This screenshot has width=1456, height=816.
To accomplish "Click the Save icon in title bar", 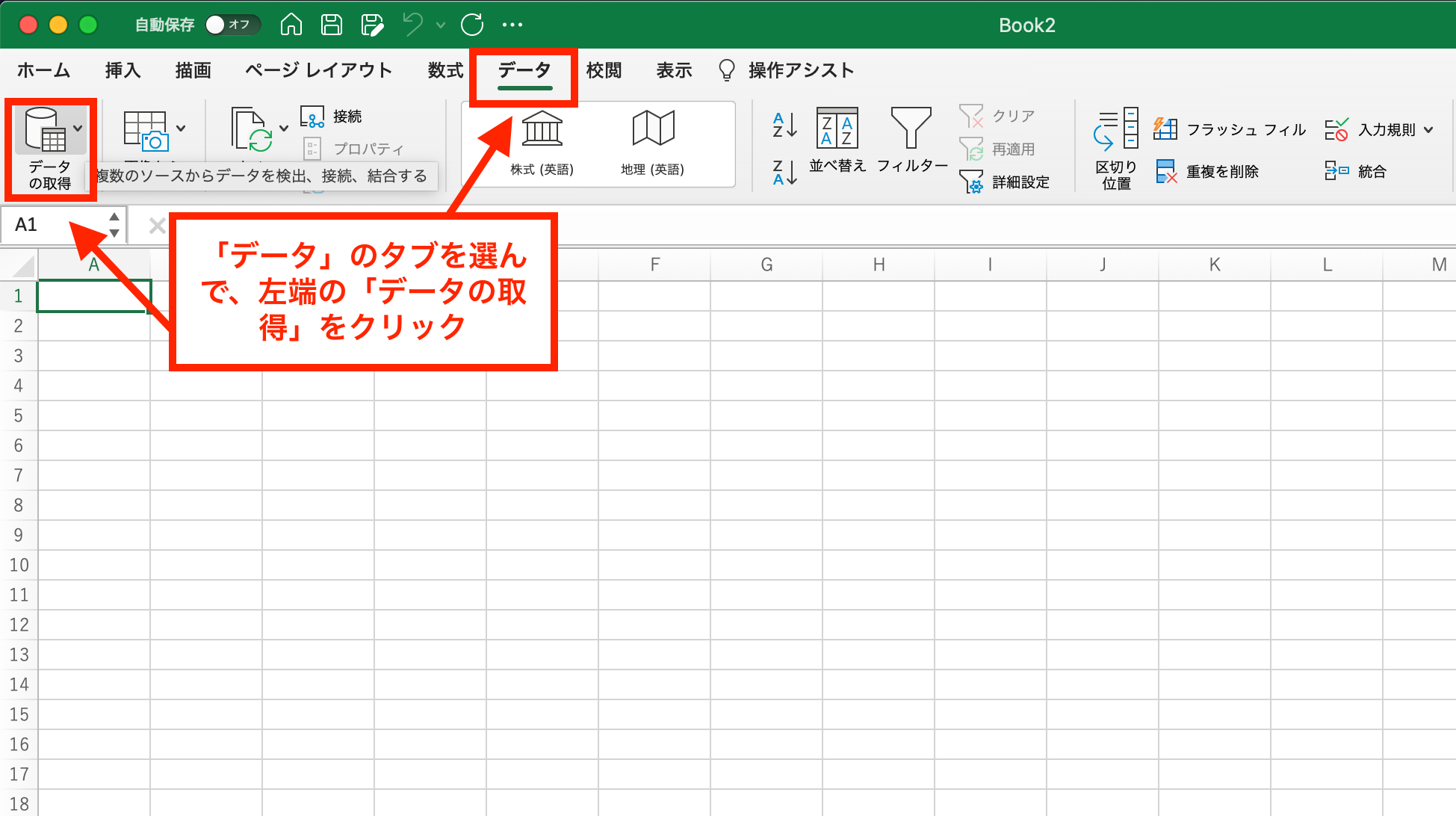I will [331, 25].
